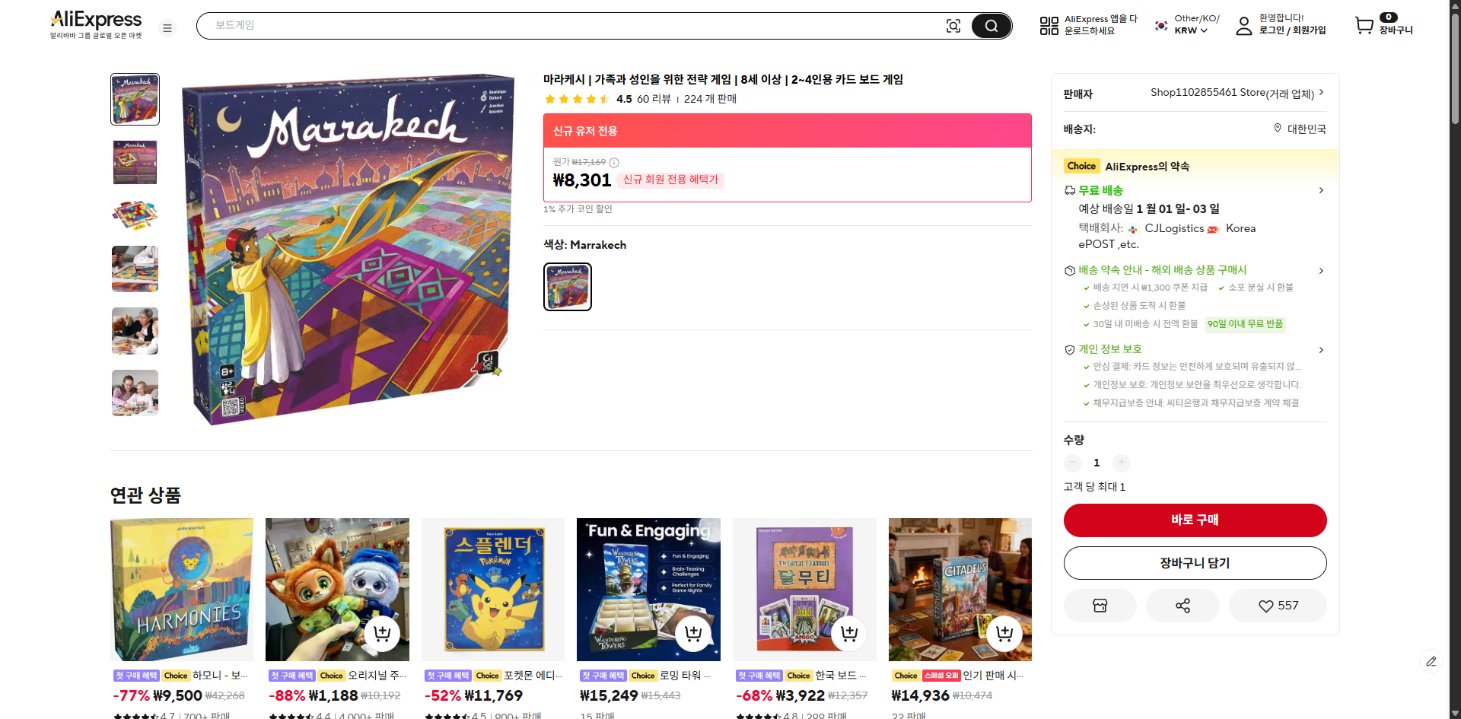Add to wishlist with heart 557
The image size is (1461, 719).
(1277, 606)
